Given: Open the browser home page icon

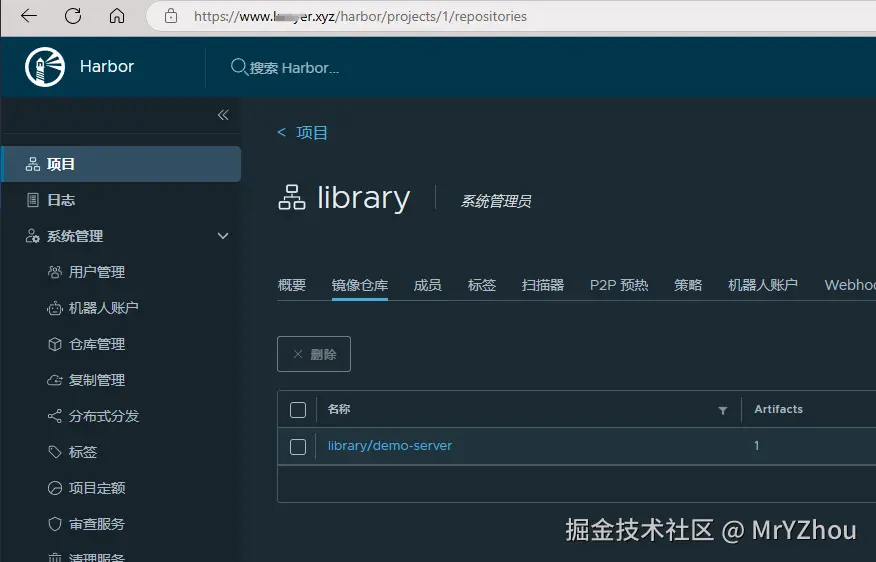Looking at the screenshot, I should pos(117,16).
